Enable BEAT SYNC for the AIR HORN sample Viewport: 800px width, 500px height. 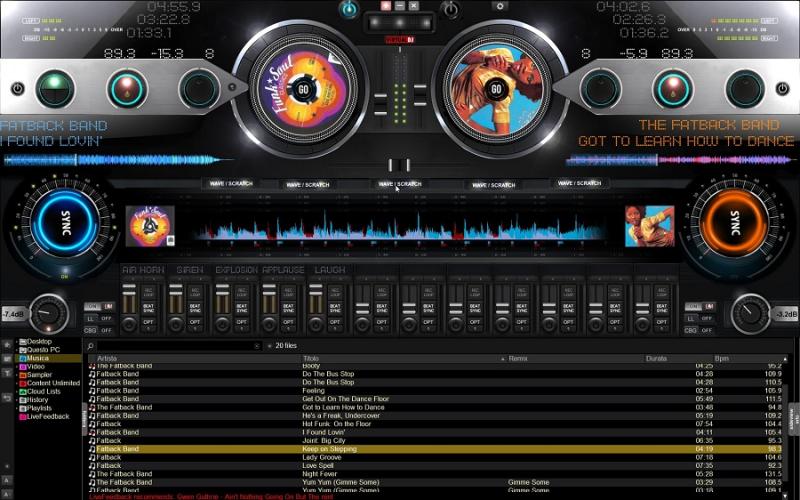[148, 308]
